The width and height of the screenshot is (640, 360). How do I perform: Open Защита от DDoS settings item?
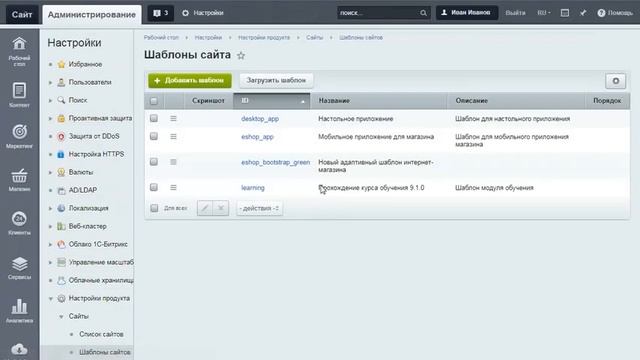(x=94, y=136)
